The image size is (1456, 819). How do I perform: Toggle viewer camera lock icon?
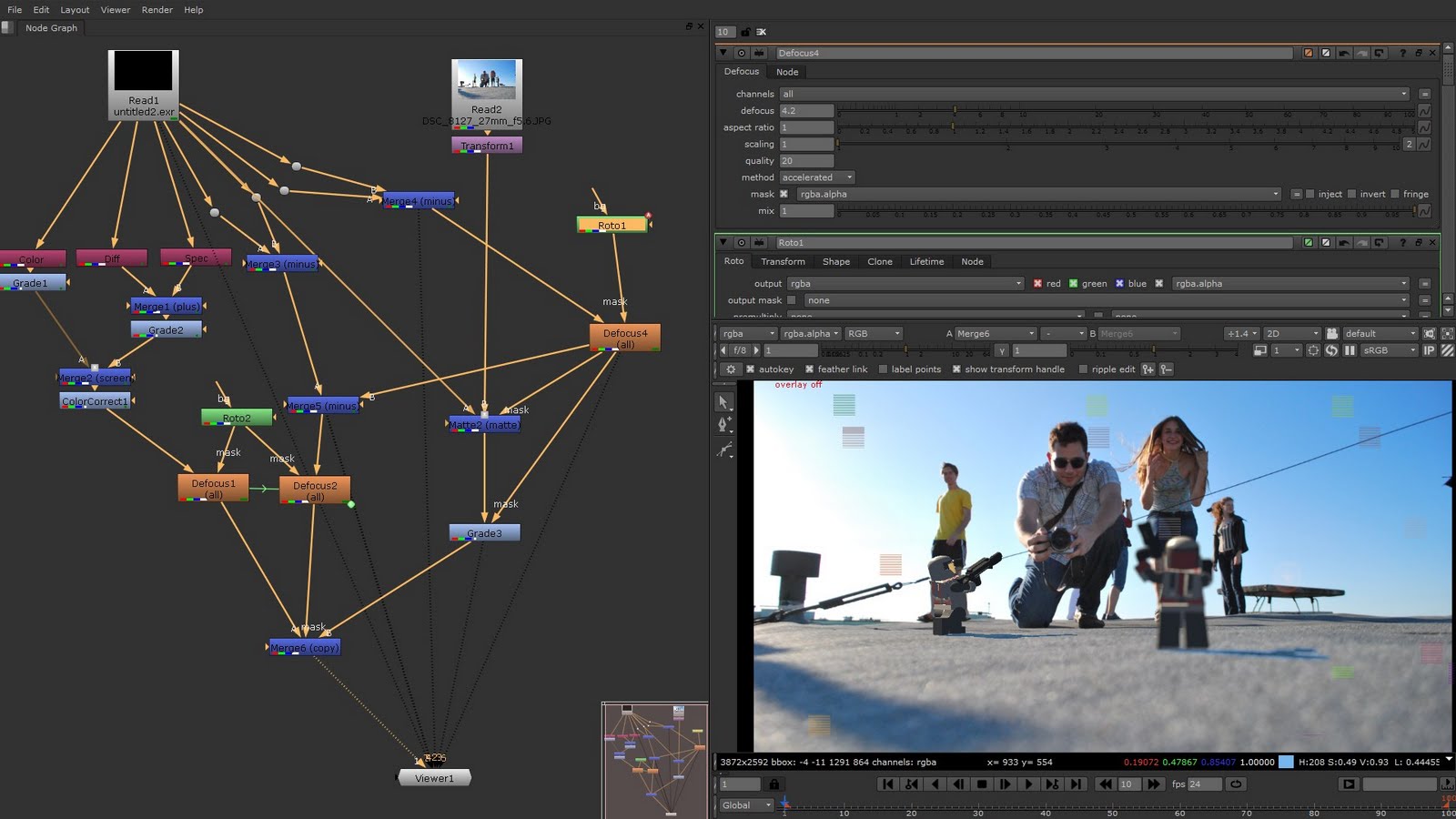1332,334
